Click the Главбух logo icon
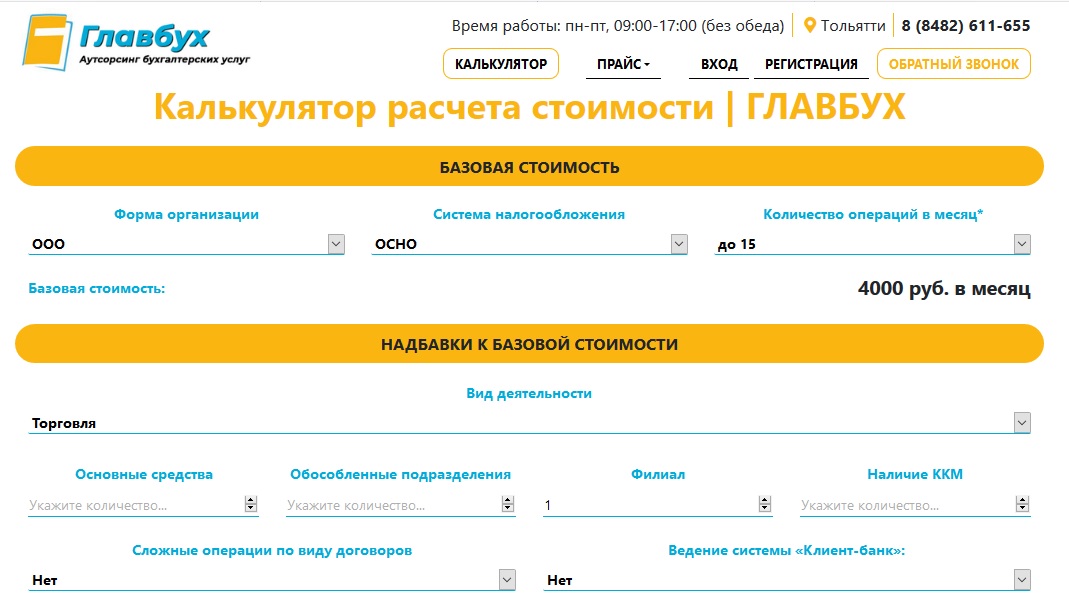This screenshot has height=600, width=1069. click(x=48, y=42)
